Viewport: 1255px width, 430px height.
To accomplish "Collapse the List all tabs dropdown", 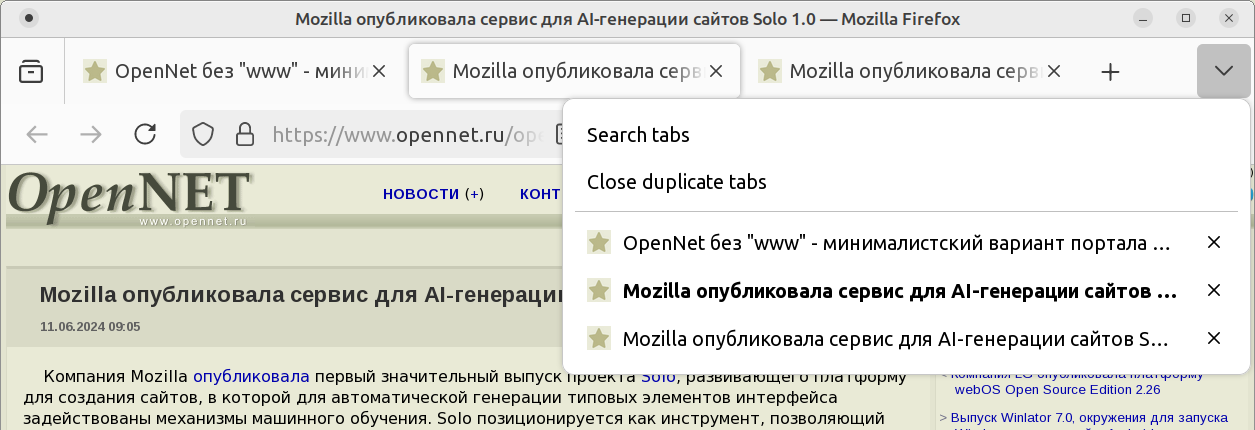I will click(x=1223, y=71).
